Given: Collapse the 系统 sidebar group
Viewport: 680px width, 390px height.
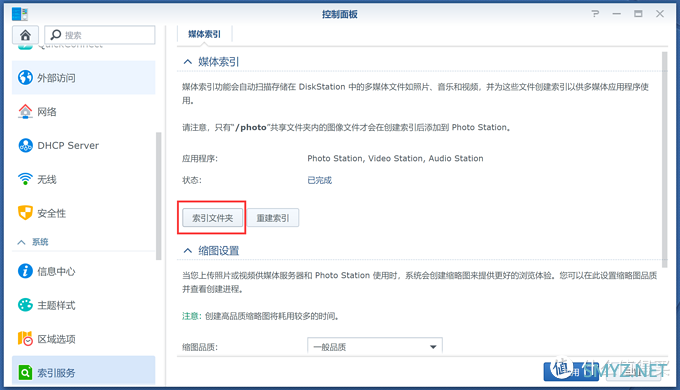Looking at the screenshot, I should (x=22, y=242).
